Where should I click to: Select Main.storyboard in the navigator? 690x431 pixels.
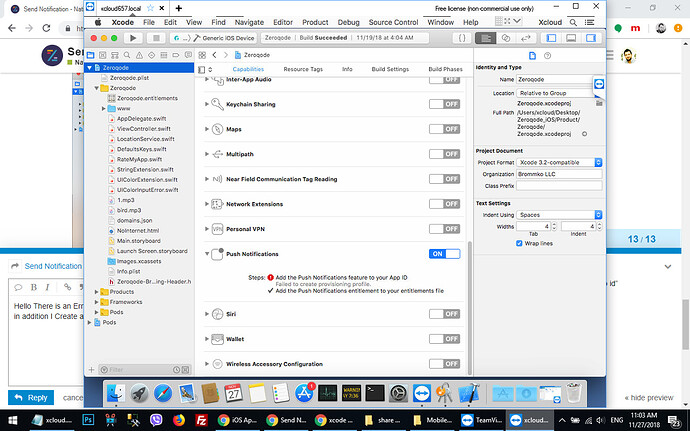[139, 241]
